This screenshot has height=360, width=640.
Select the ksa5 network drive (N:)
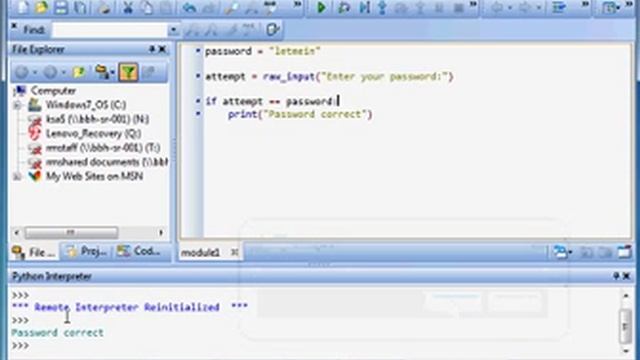point(97,119)
